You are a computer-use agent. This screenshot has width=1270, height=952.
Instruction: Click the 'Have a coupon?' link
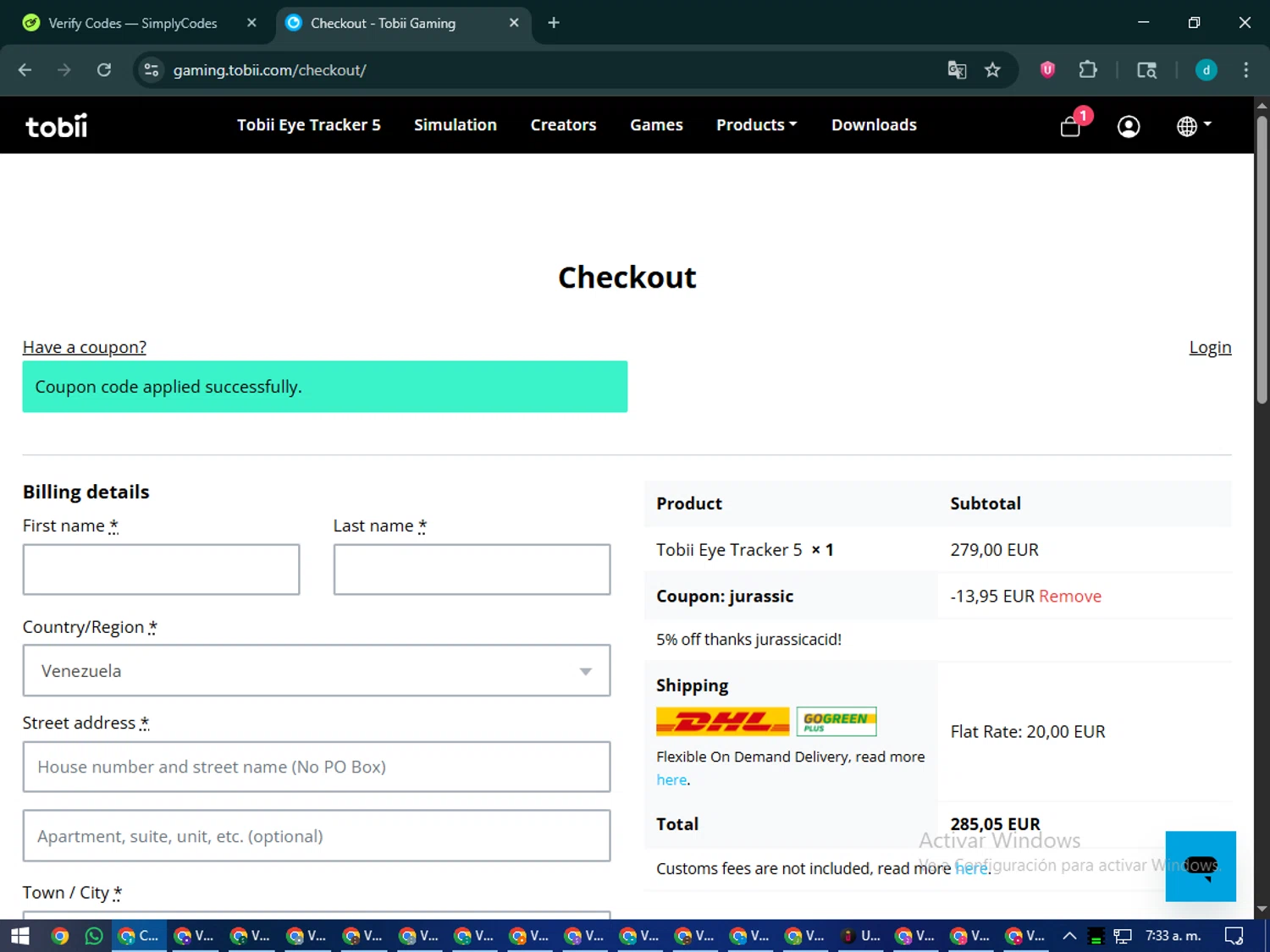pyautogui.click(x=85, y=347)
